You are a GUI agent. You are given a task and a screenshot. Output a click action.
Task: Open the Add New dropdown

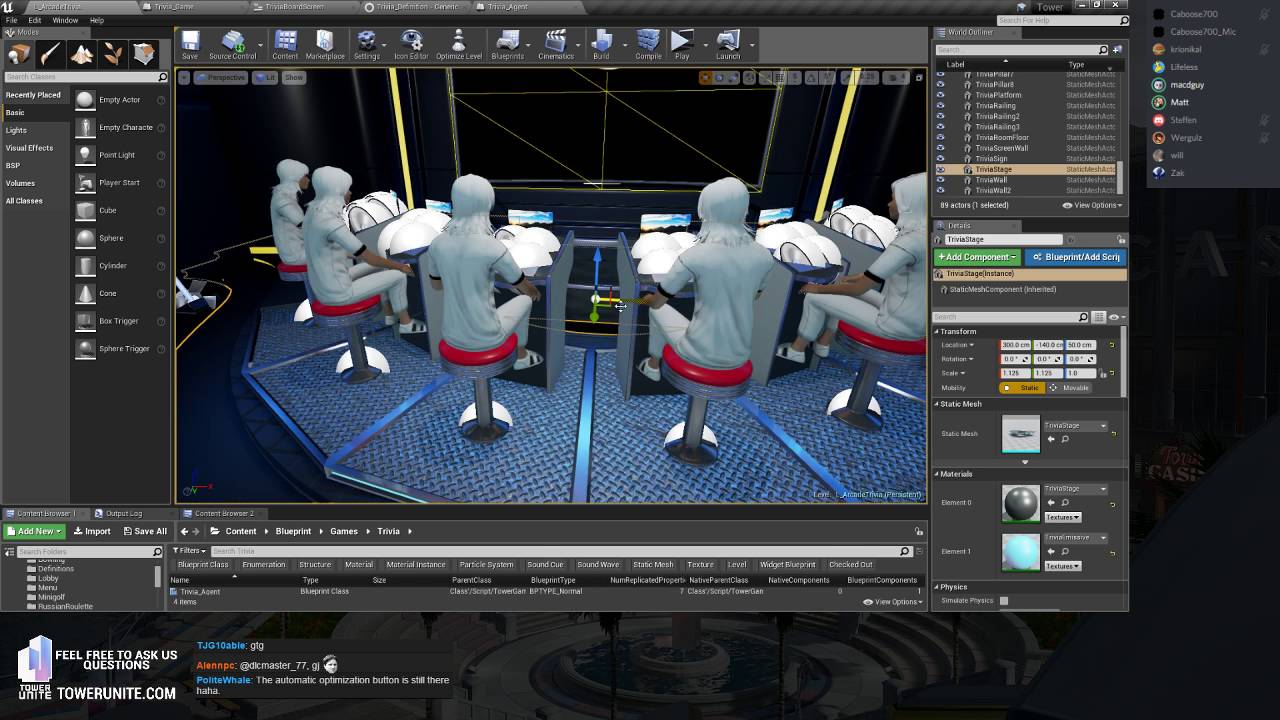coord(35,531)
